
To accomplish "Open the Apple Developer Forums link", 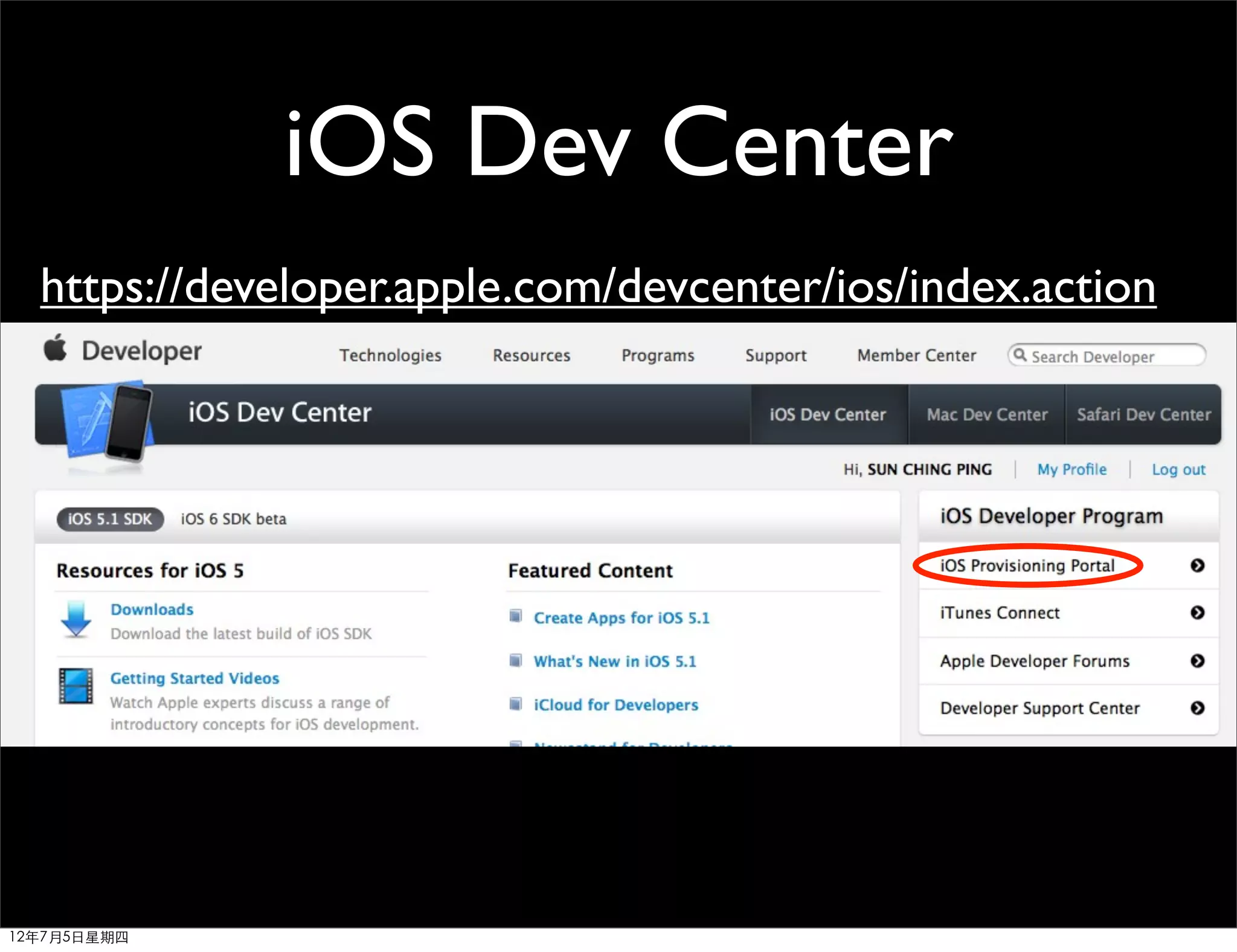I will (1035, 661).
